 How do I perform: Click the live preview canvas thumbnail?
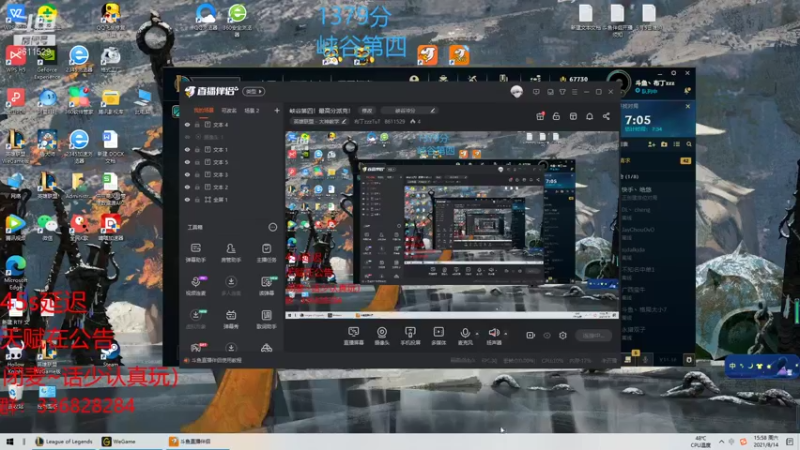(452, 225)
